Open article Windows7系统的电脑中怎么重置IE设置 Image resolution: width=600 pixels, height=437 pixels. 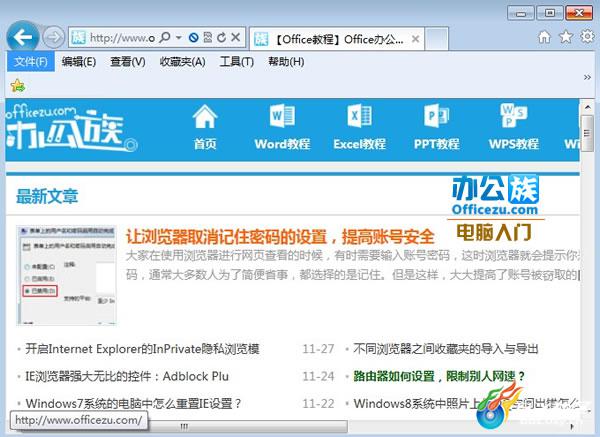[133, 403]
